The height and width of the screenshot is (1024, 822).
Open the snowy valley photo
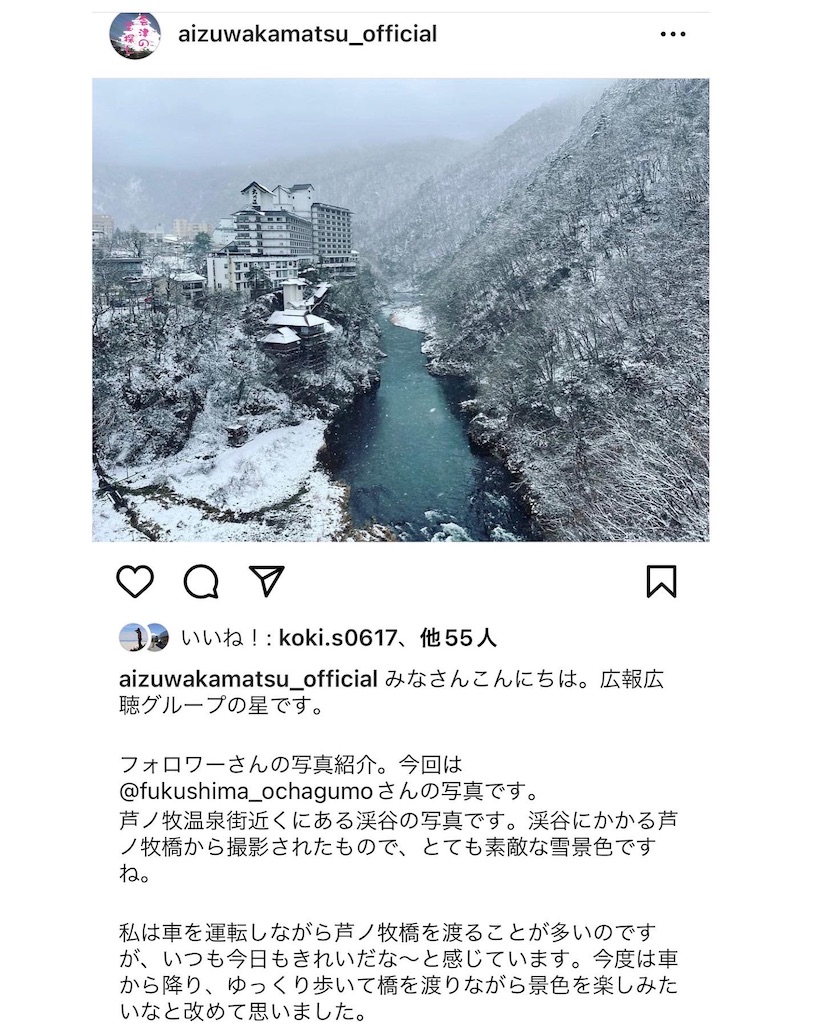pos(401,310)
